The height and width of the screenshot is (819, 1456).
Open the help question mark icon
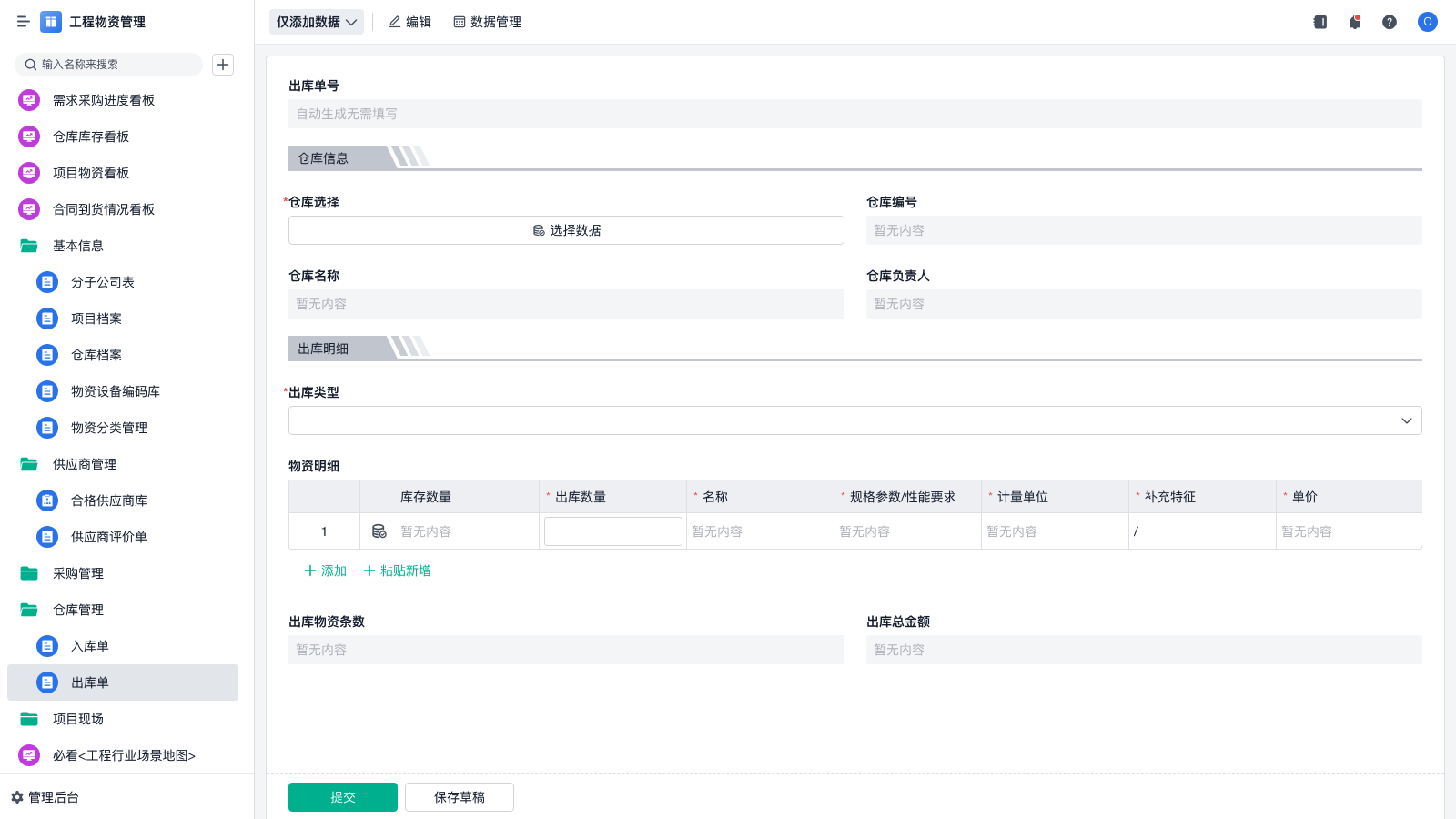[1390, 22]
